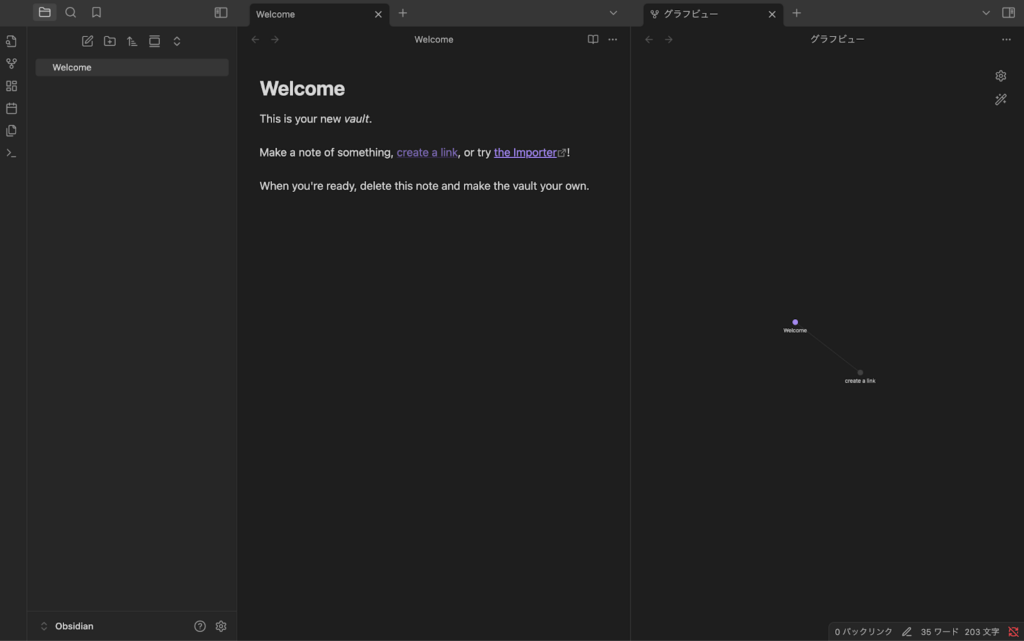This screenshot has height=641, width=1024.
Task: Toggle editing mode pencil in status bar
Action: pyautogui.click(x=906, y=632)
